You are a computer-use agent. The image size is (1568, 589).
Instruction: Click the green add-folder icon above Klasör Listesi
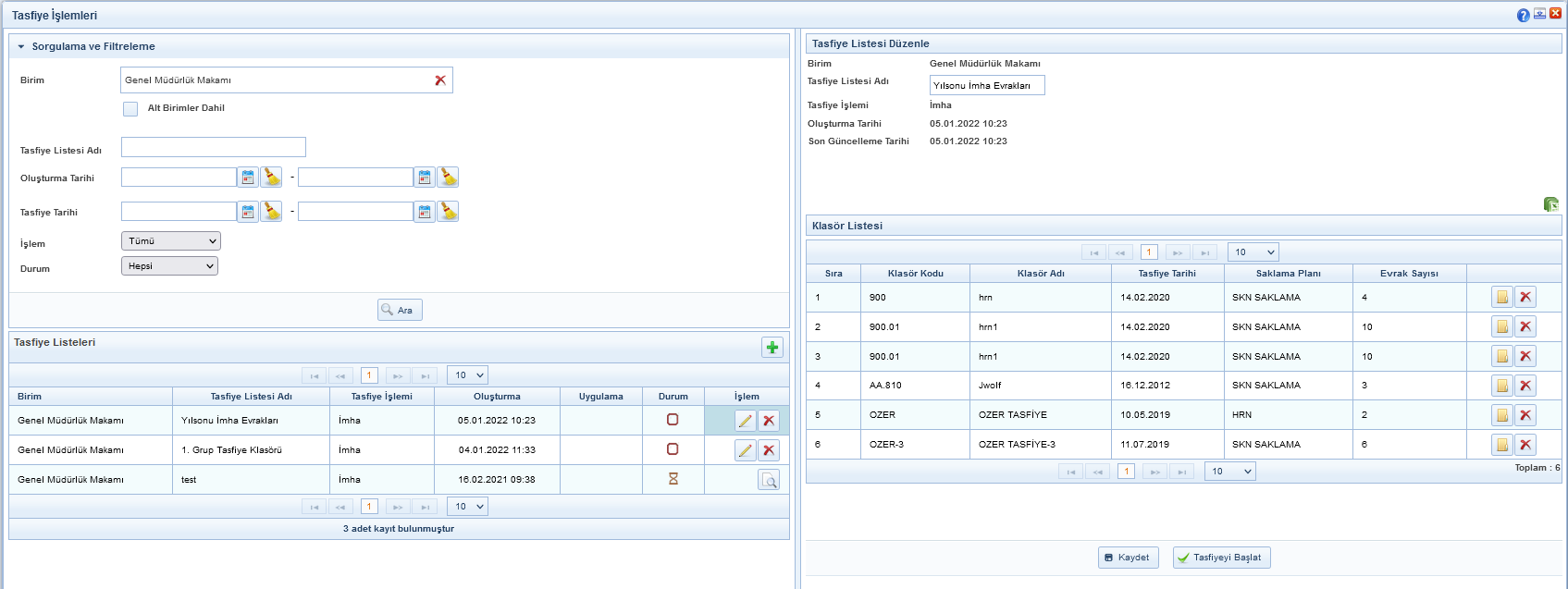[1551, 204]
